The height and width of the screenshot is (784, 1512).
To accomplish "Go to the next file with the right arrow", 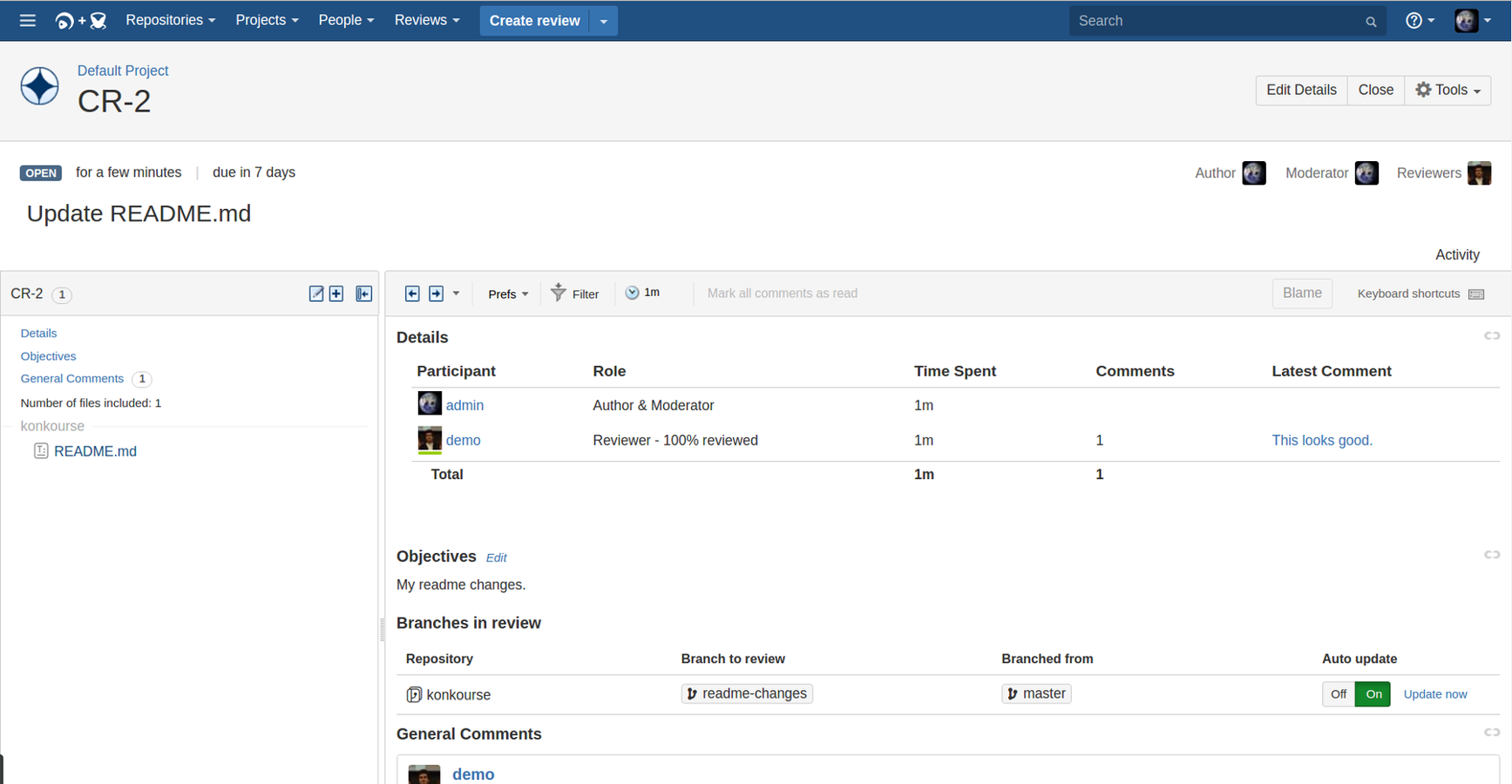I will (437, 294).
